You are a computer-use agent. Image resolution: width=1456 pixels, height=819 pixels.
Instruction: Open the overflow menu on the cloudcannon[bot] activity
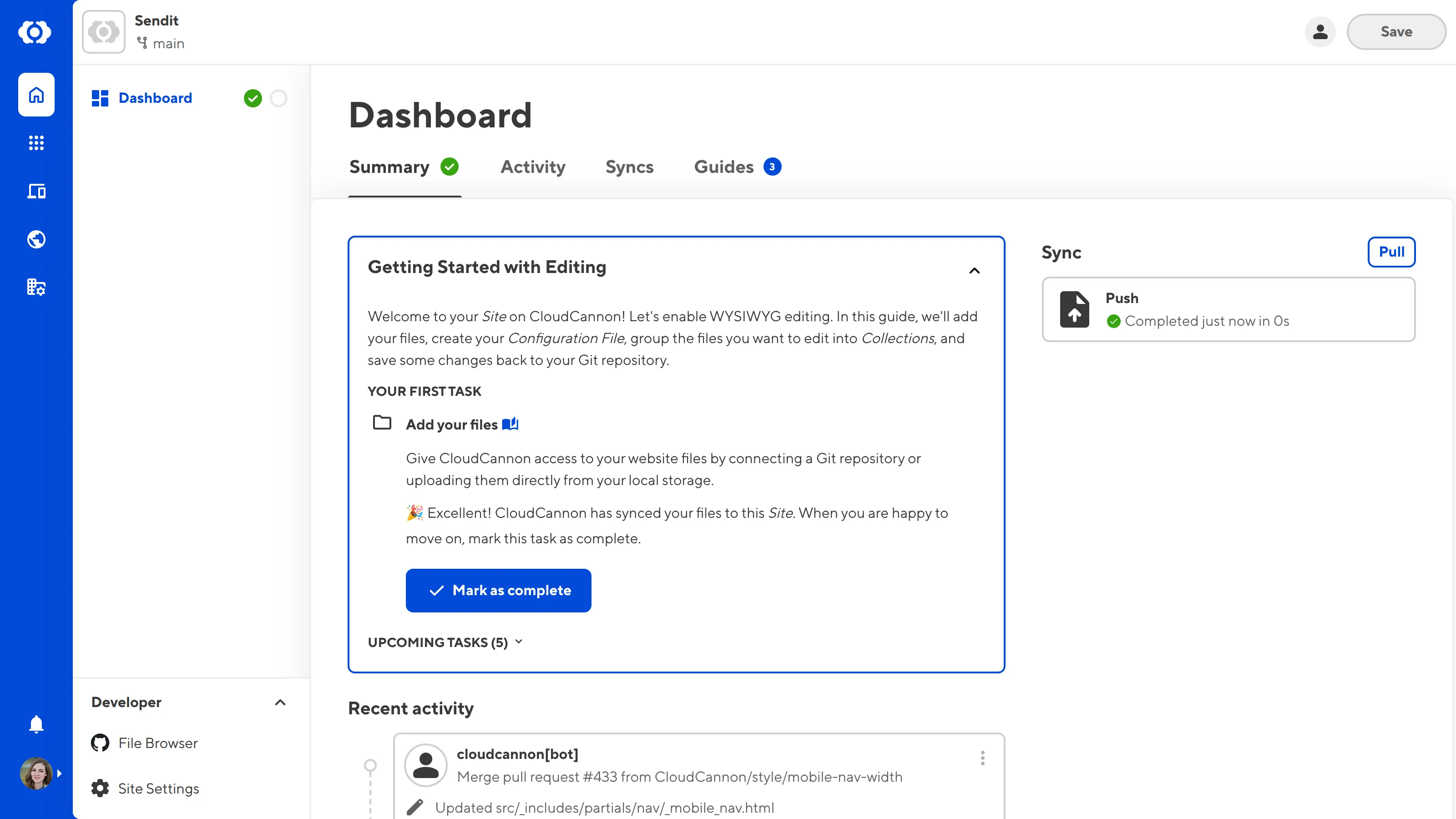(x=983, y=758)
